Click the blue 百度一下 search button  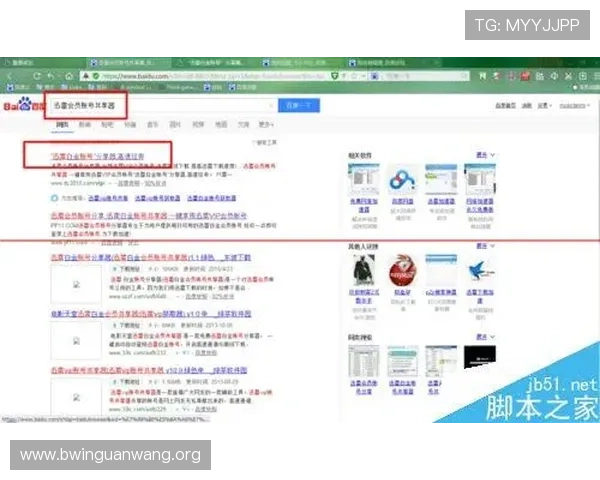click(x=299, y=105)
